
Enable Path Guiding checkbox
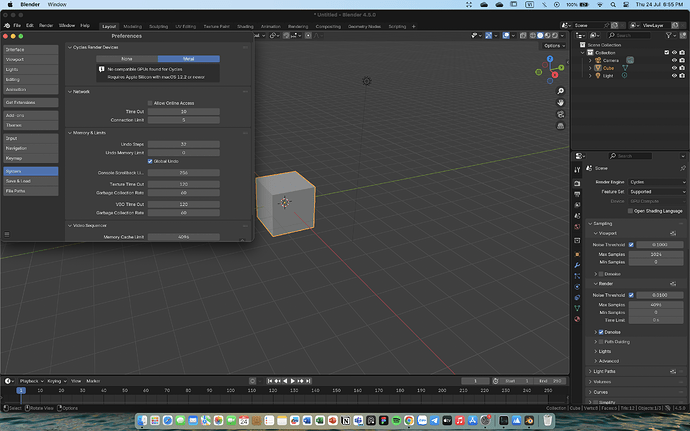pos(601,342)
